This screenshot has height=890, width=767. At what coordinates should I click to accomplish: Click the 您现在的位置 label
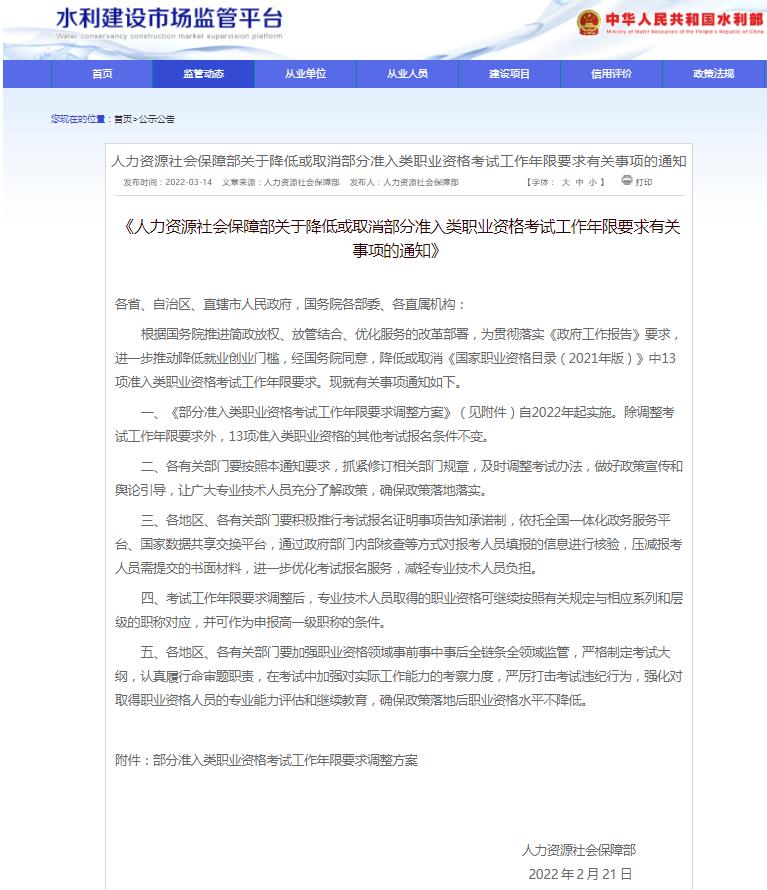[x=78, y=119]
